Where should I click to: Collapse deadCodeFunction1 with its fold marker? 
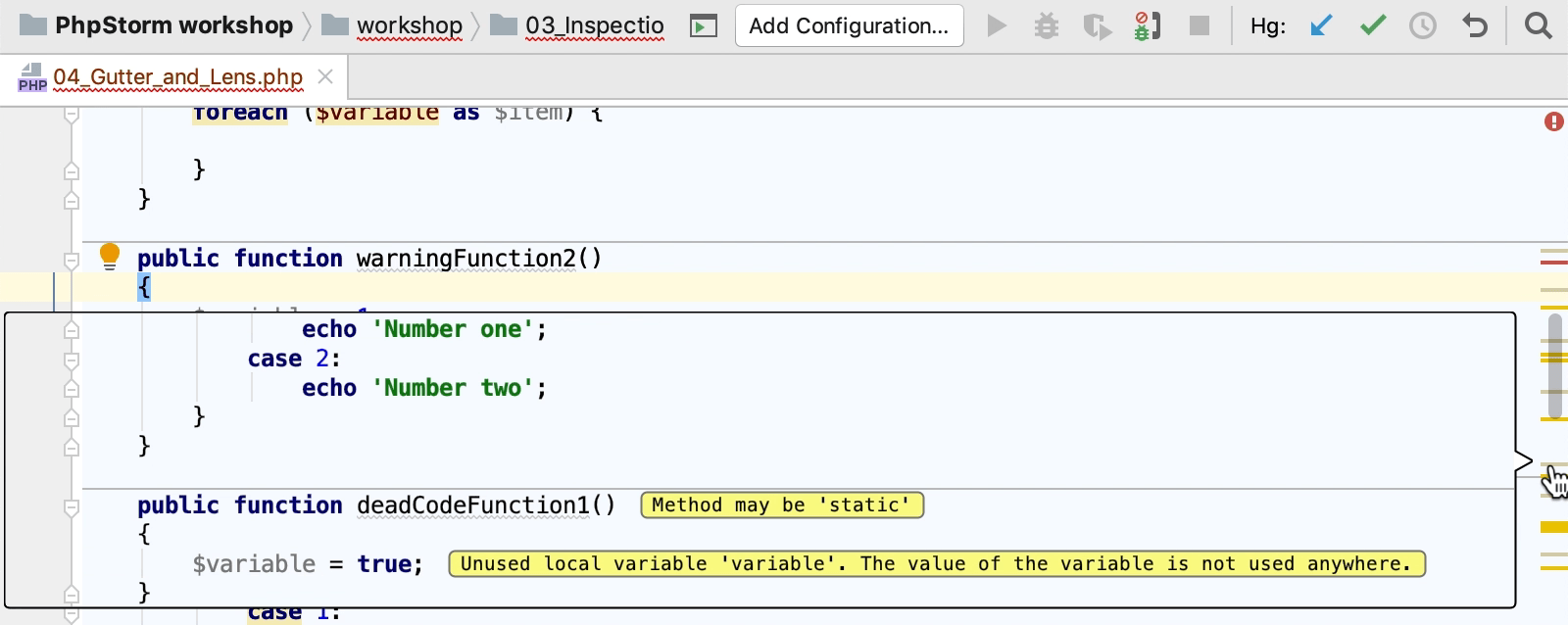point(72,507)
